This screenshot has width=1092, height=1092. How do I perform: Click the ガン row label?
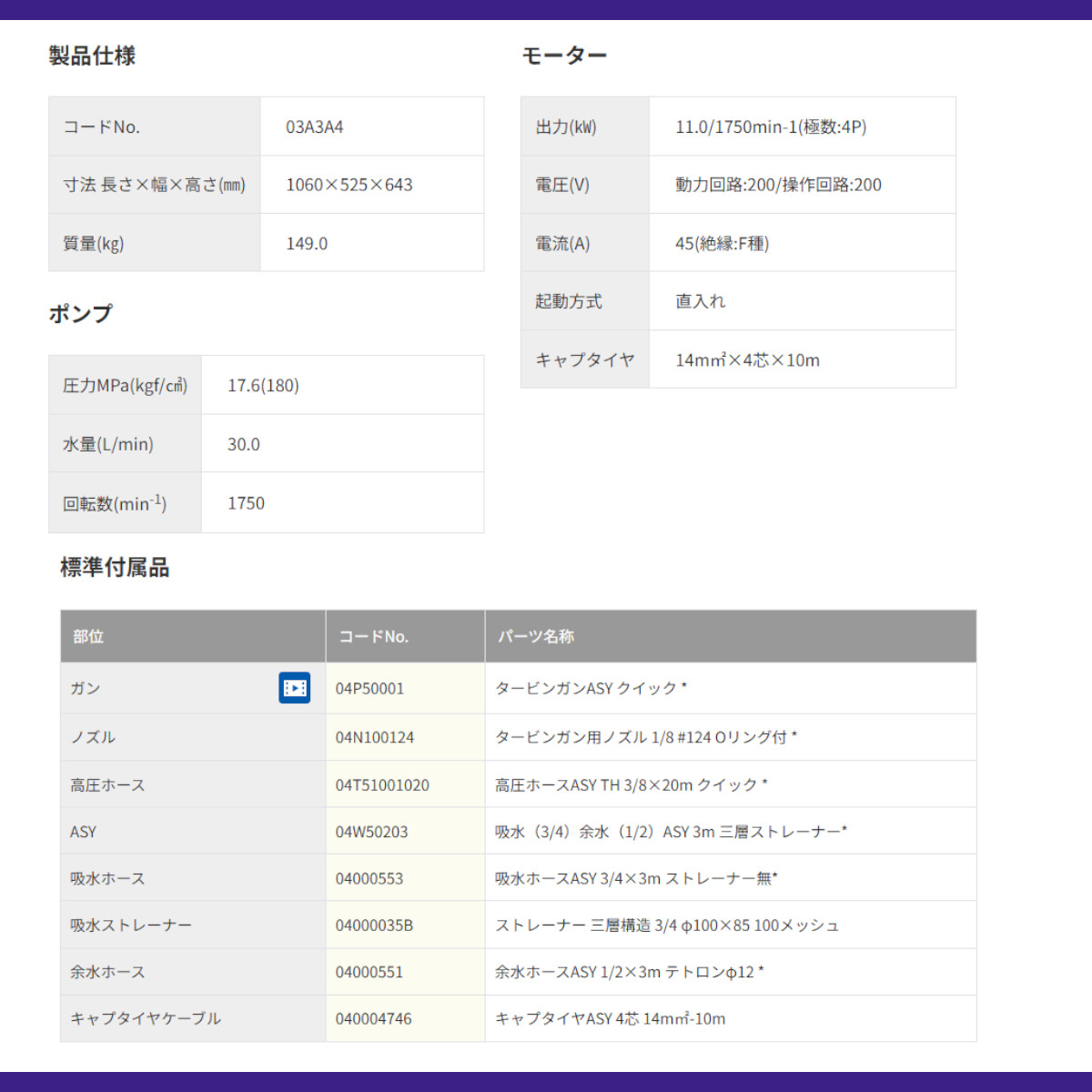coord(86,689)
